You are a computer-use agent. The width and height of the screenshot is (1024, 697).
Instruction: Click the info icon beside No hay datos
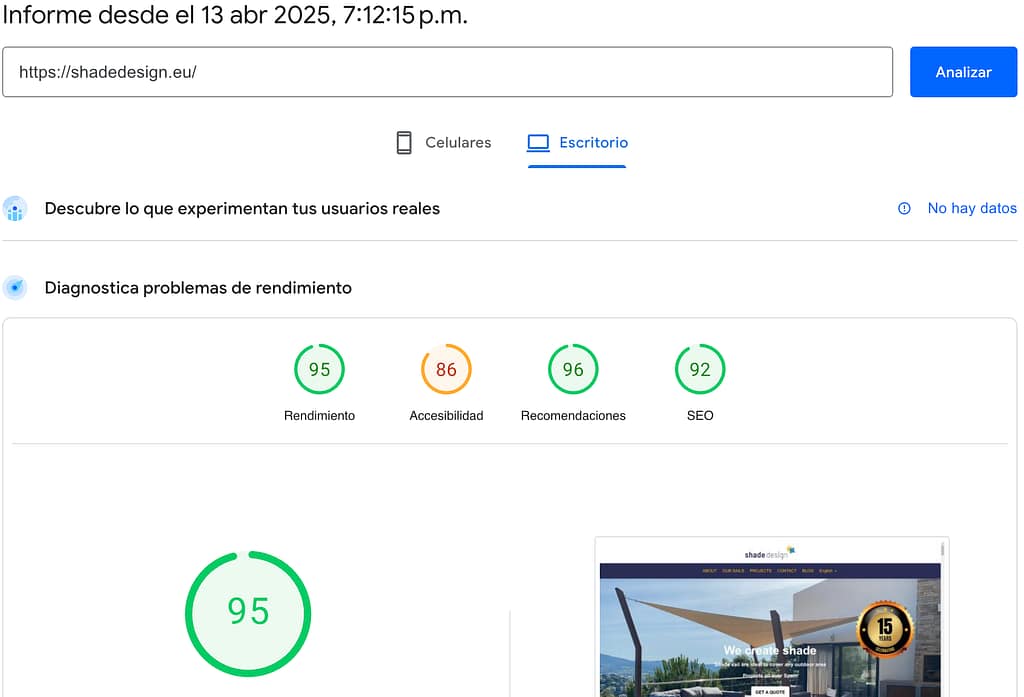pyautogui.click(x=904, y=209)
